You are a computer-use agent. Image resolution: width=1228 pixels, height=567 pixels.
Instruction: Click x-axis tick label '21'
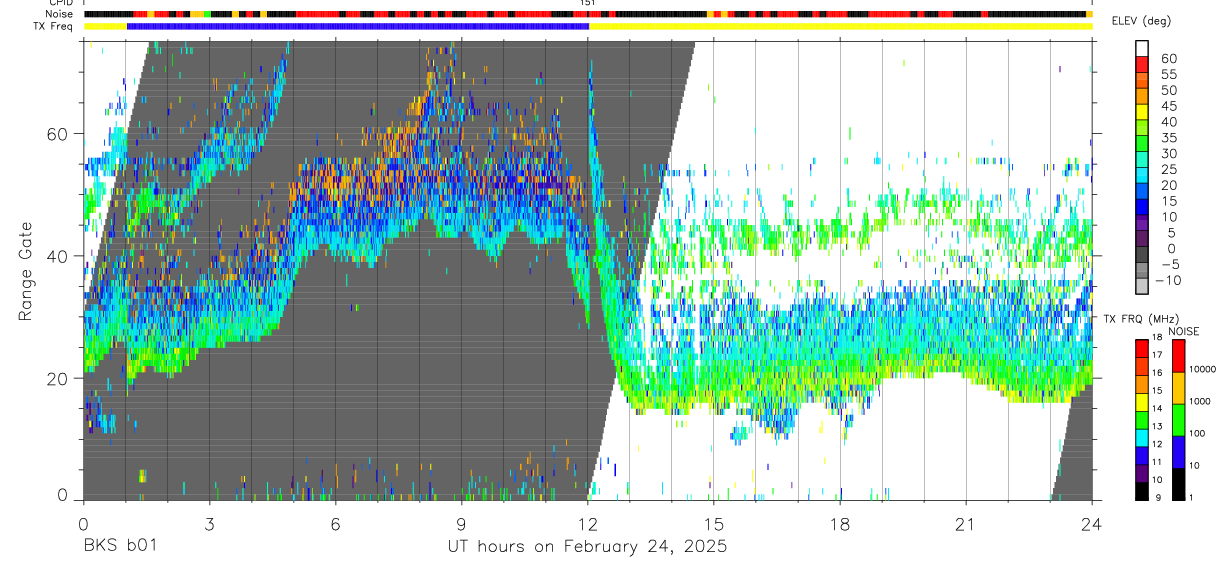click(x=966, y=523)
